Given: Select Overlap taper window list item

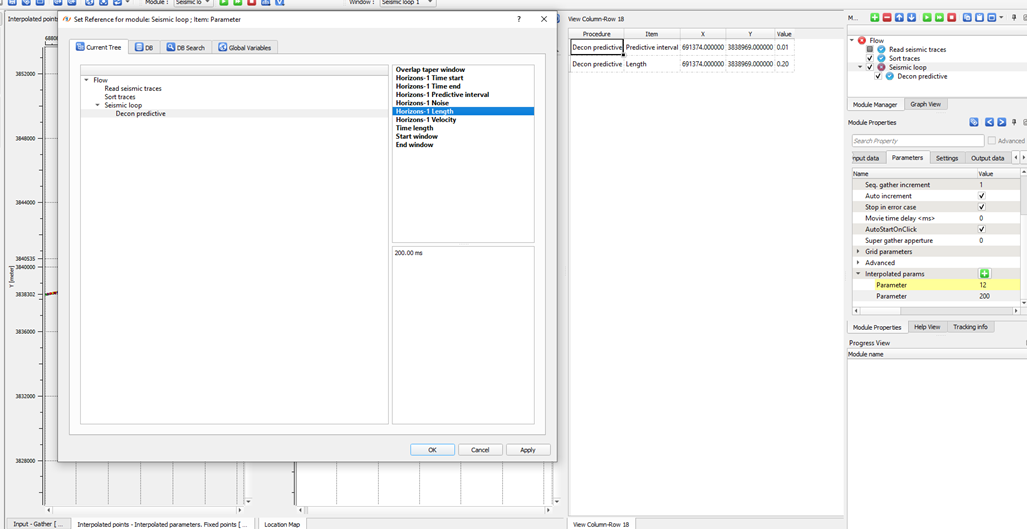Looking at the screenshot, I should click(x=463, y=69).
